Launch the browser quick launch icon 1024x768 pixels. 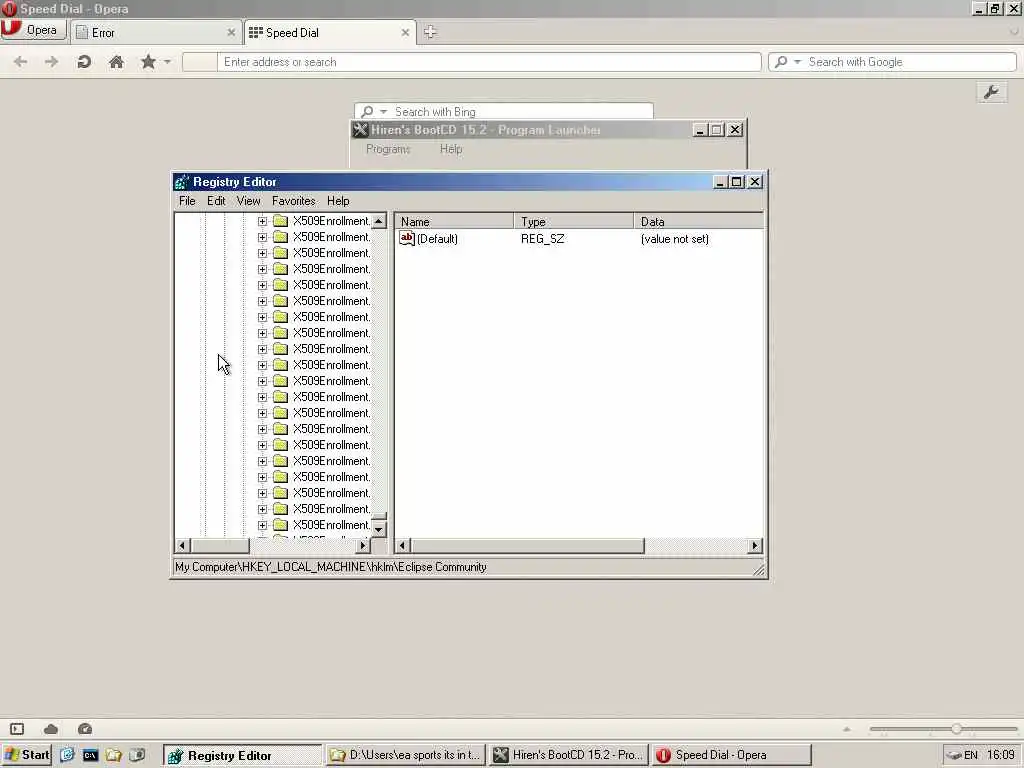(x=67, y=755)
